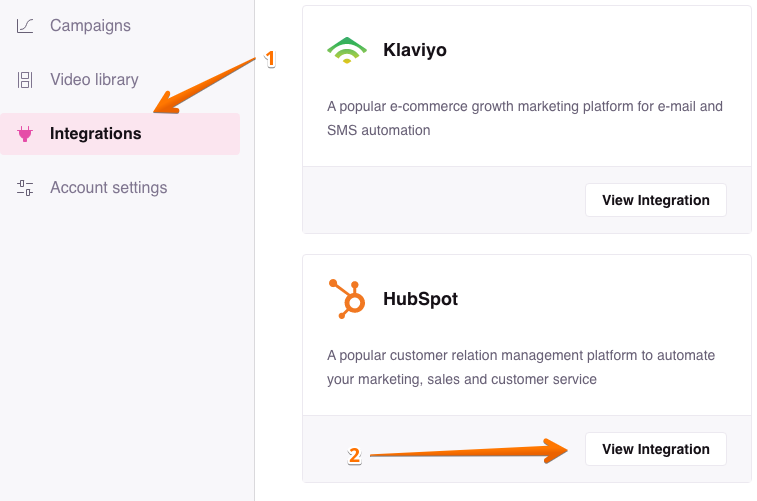757x501 pixels.
Task: Click the Klaviyo card title
Action: (415, 50)
